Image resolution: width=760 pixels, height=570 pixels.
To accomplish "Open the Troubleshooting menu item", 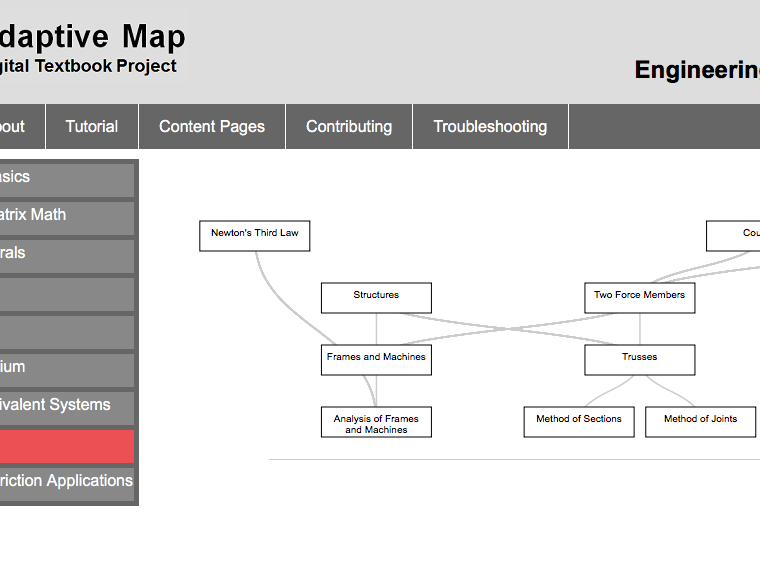I will (x=490, y=127).
